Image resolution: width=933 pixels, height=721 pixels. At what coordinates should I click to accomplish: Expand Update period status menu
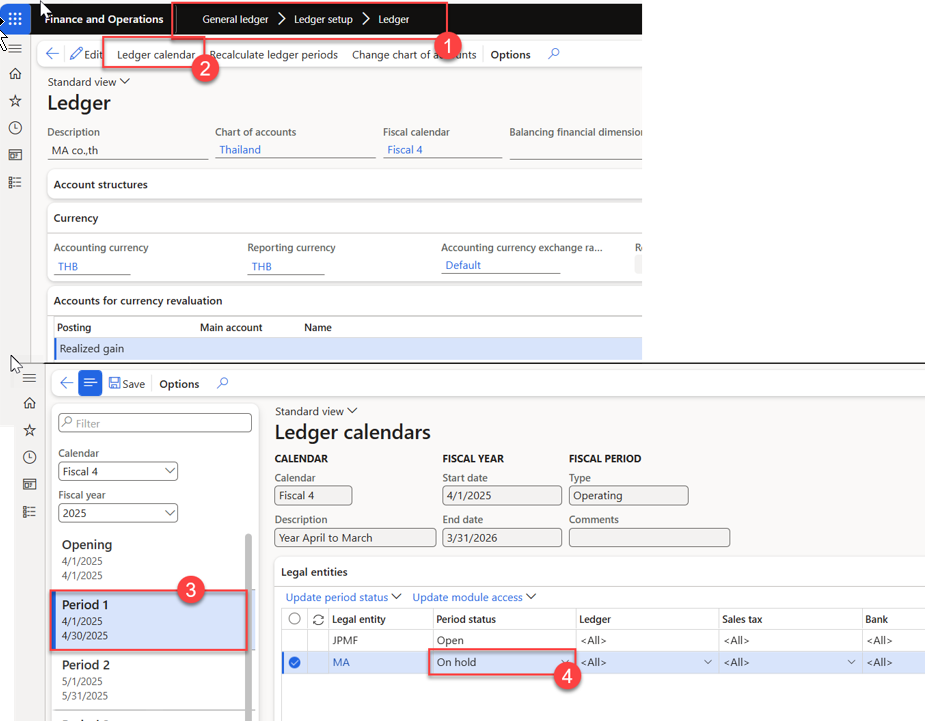pos(343,597)
